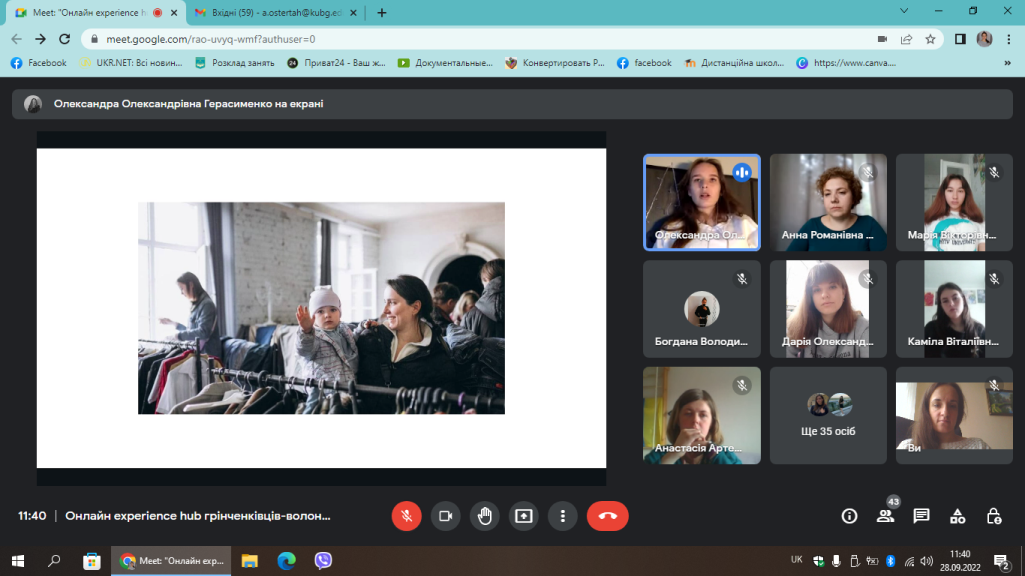
Task: Open host controls lock icon
Action: pyautogui.click(x=994, y=517)
